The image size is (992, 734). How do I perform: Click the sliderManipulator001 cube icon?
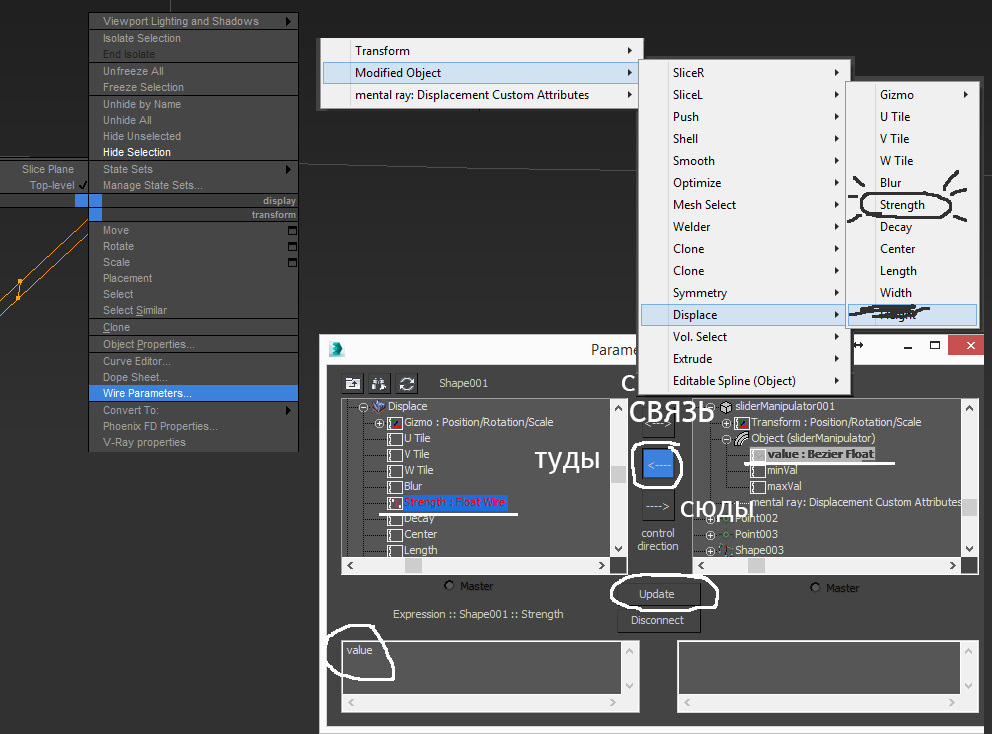[726, 407]
